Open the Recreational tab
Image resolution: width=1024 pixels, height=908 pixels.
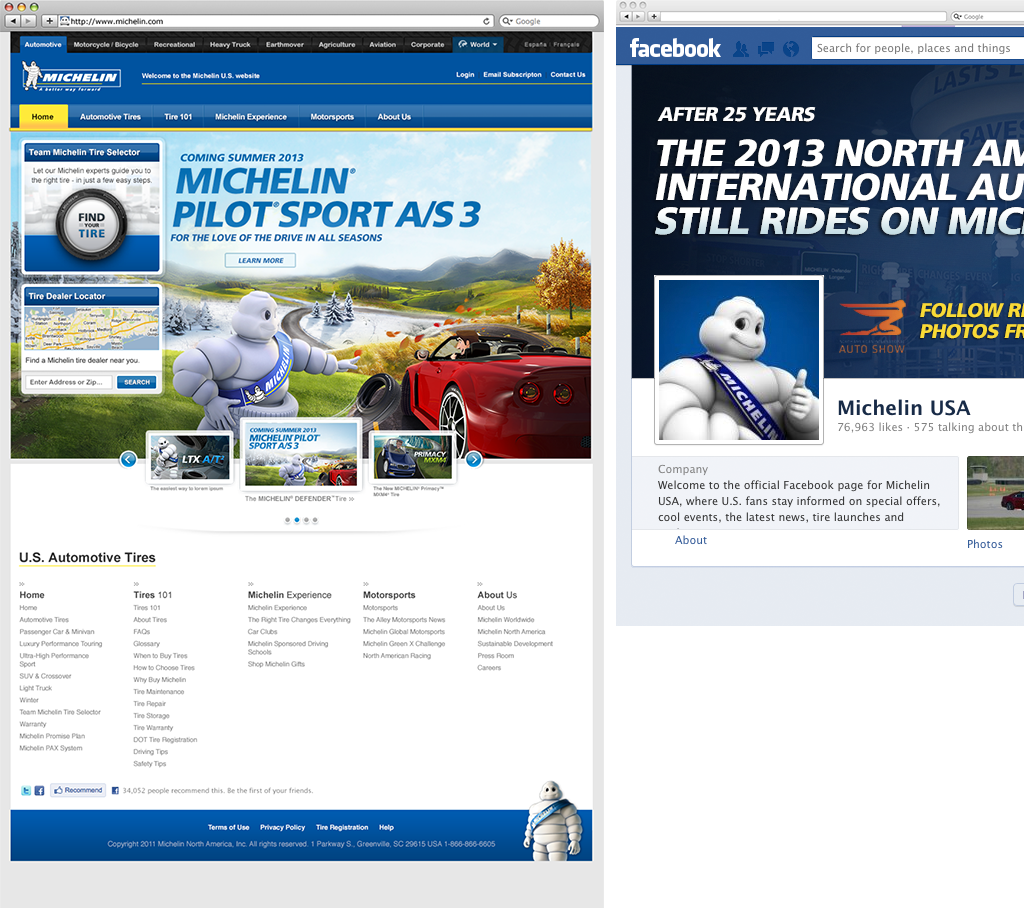(x=174, y=44)
